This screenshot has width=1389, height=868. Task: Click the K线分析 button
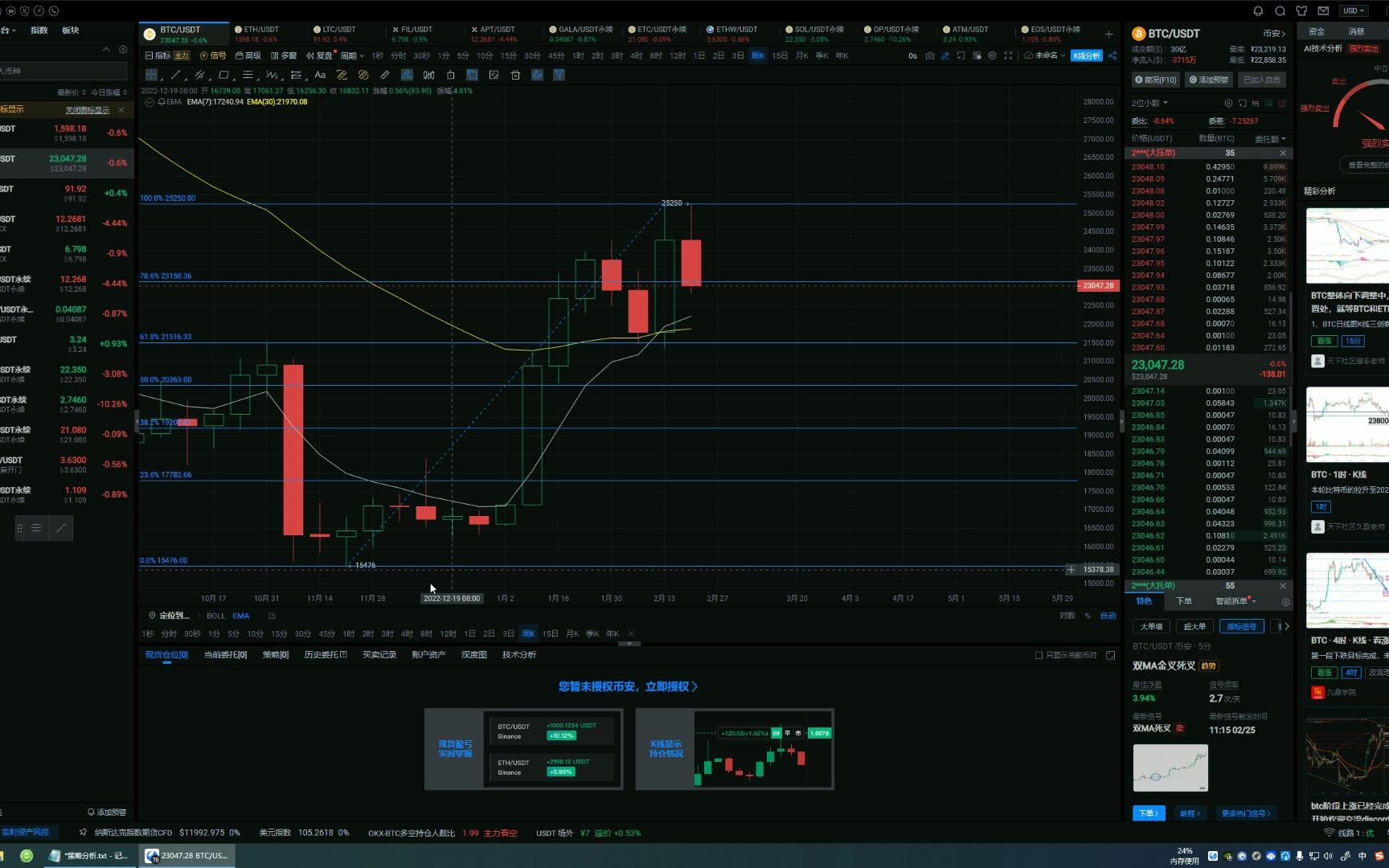coord(1087,55)
